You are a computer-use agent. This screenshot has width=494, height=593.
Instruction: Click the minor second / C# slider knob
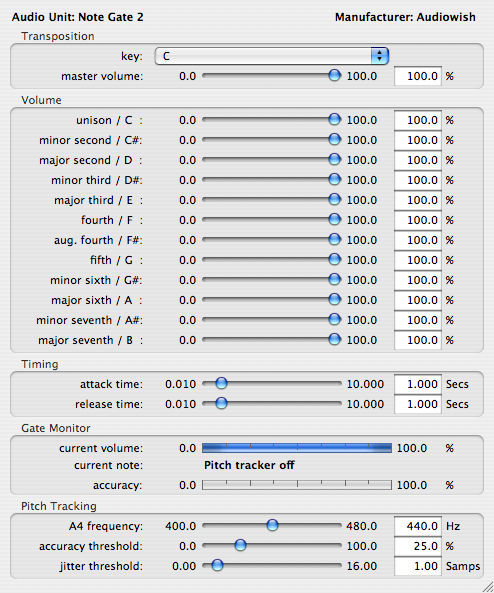pyautogui.click(x=334, y=140)
